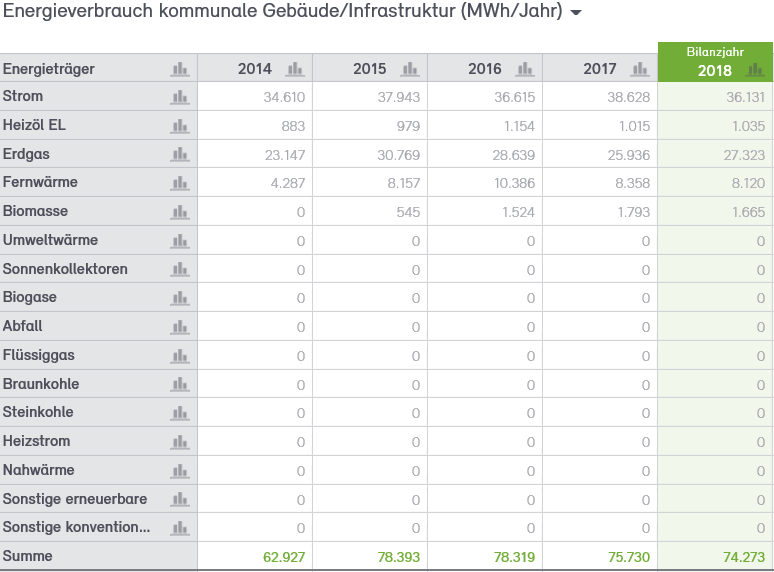Image resolution: width=774 pixels, height=572 pixels.
Task: Click Biomasse value 1.665
Action: 748,212
